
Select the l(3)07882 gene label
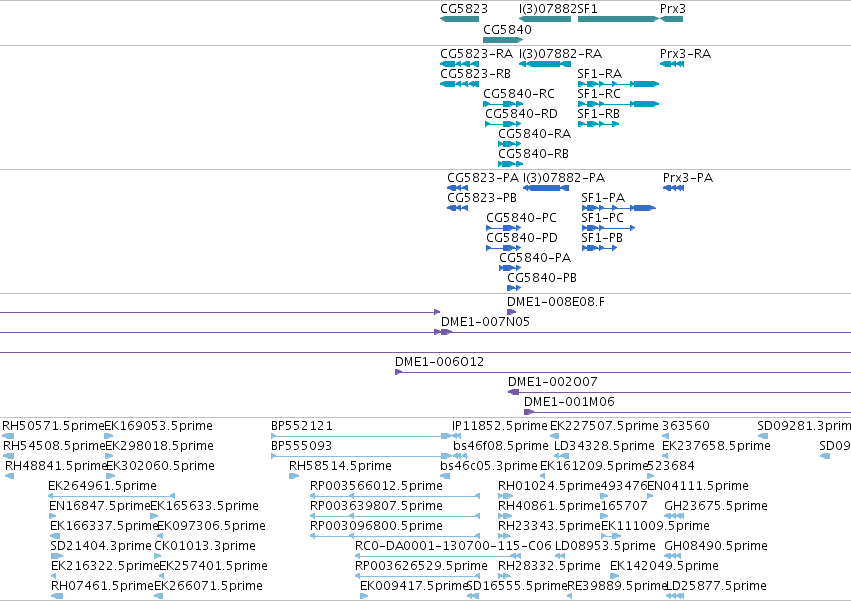548,9
